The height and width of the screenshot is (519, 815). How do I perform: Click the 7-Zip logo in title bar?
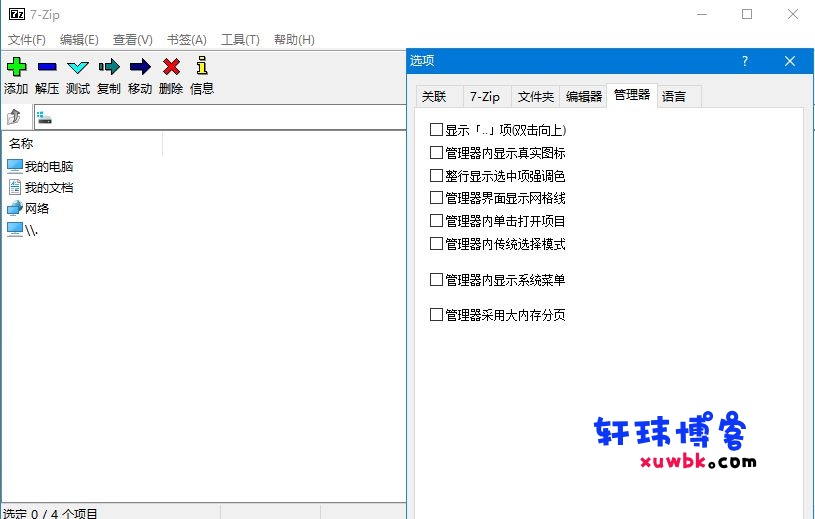(x=17, y=14)
